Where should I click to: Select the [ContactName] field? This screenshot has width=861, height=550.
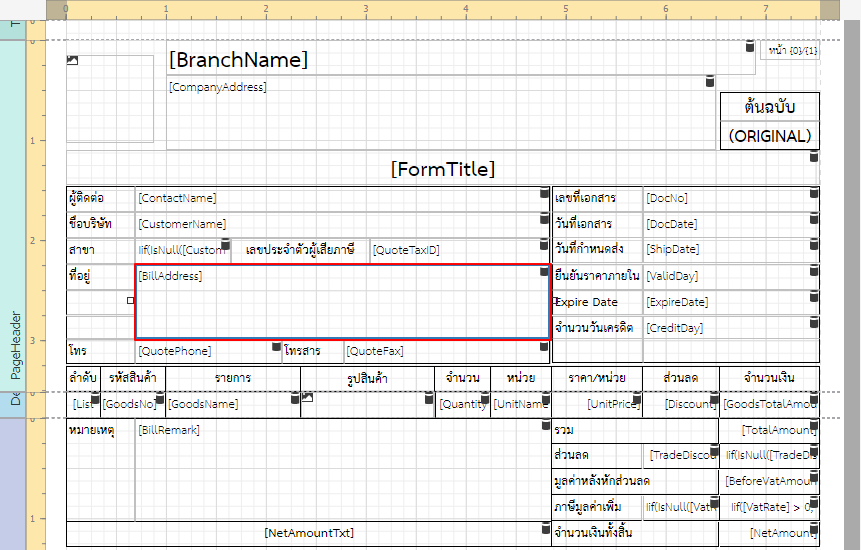click(342, 198)
